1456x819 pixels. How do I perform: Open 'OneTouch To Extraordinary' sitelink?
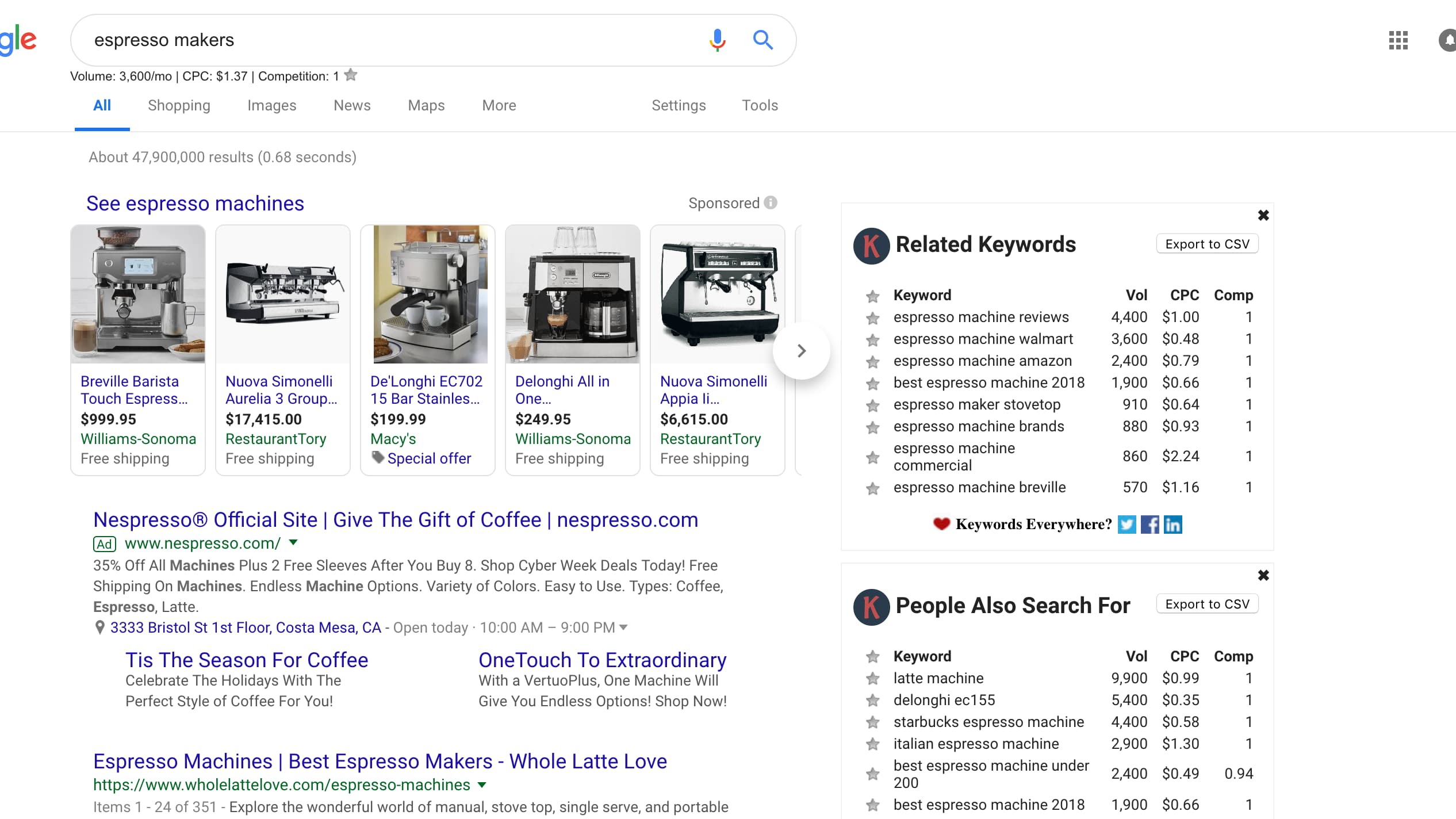603,660
